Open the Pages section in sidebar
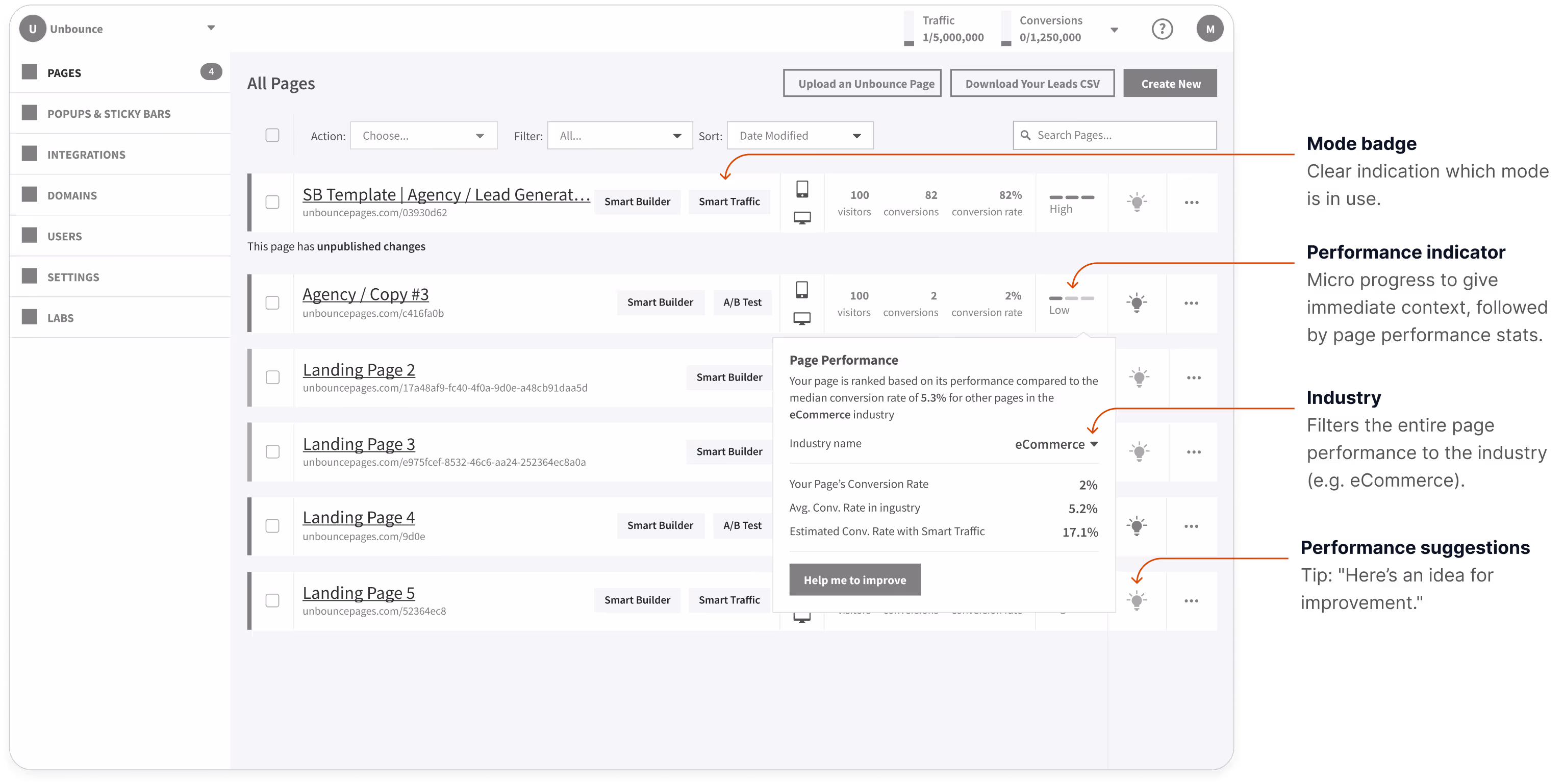 120,72
